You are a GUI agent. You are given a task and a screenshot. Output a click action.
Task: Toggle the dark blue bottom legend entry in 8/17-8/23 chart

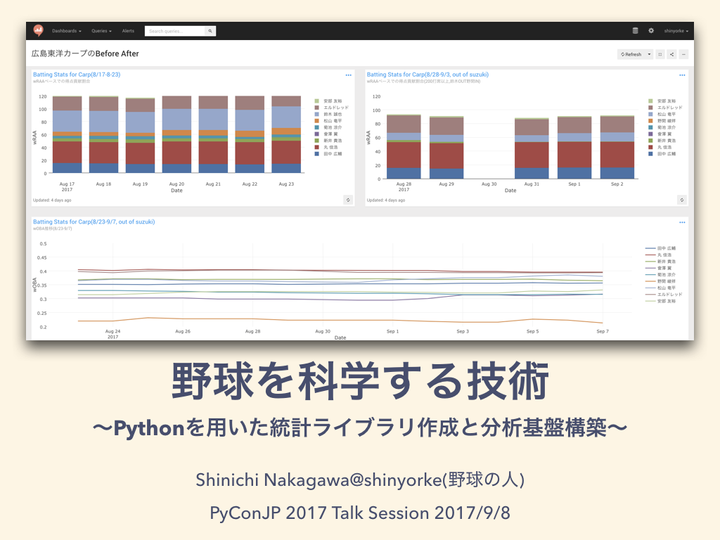(x=328, y=154)
